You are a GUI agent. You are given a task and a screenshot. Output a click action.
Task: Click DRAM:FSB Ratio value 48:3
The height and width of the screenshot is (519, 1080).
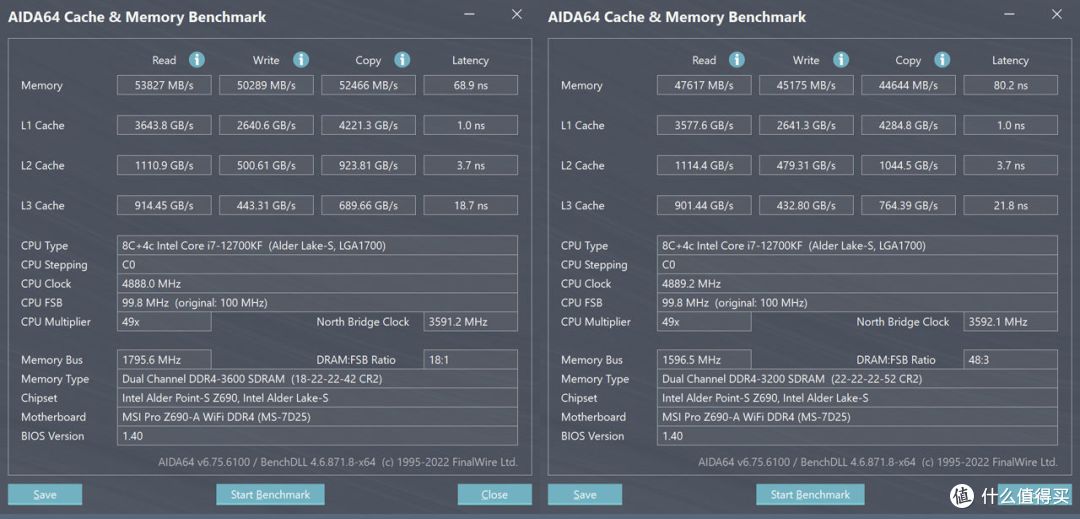[x=1010, y=359]
